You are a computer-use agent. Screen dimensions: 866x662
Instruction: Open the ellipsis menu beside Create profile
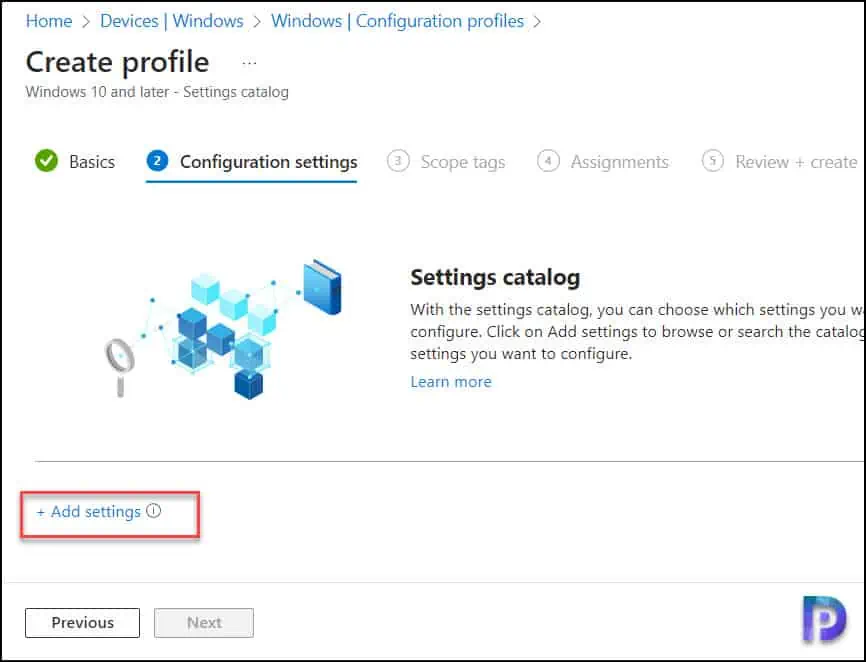click(249, 63)
